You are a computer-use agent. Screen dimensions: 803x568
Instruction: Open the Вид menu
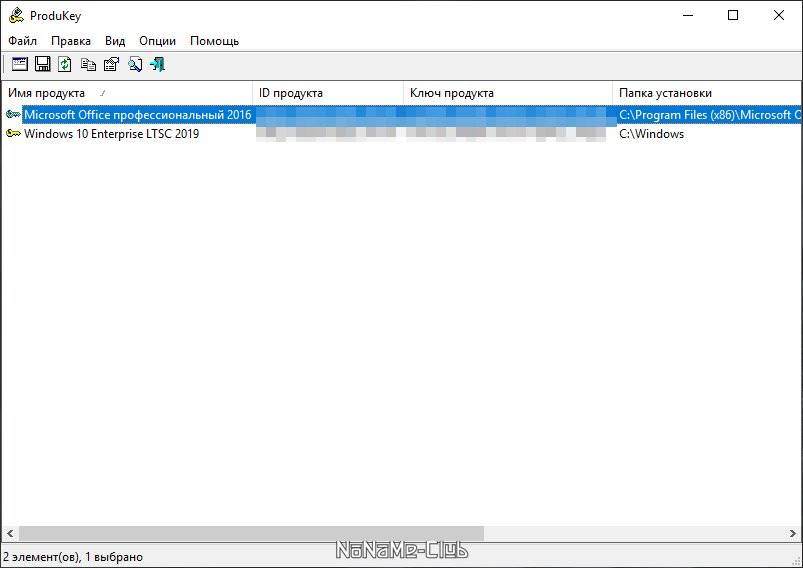coord(115,41)
